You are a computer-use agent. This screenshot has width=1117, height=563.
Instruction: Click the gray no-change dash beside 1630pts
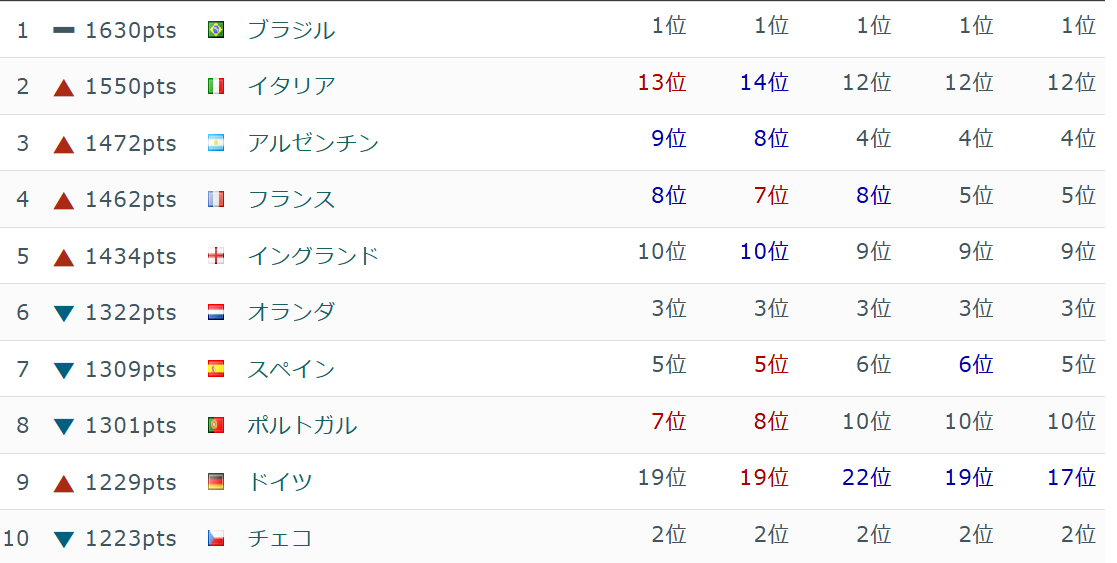click(x=64, y=30)
